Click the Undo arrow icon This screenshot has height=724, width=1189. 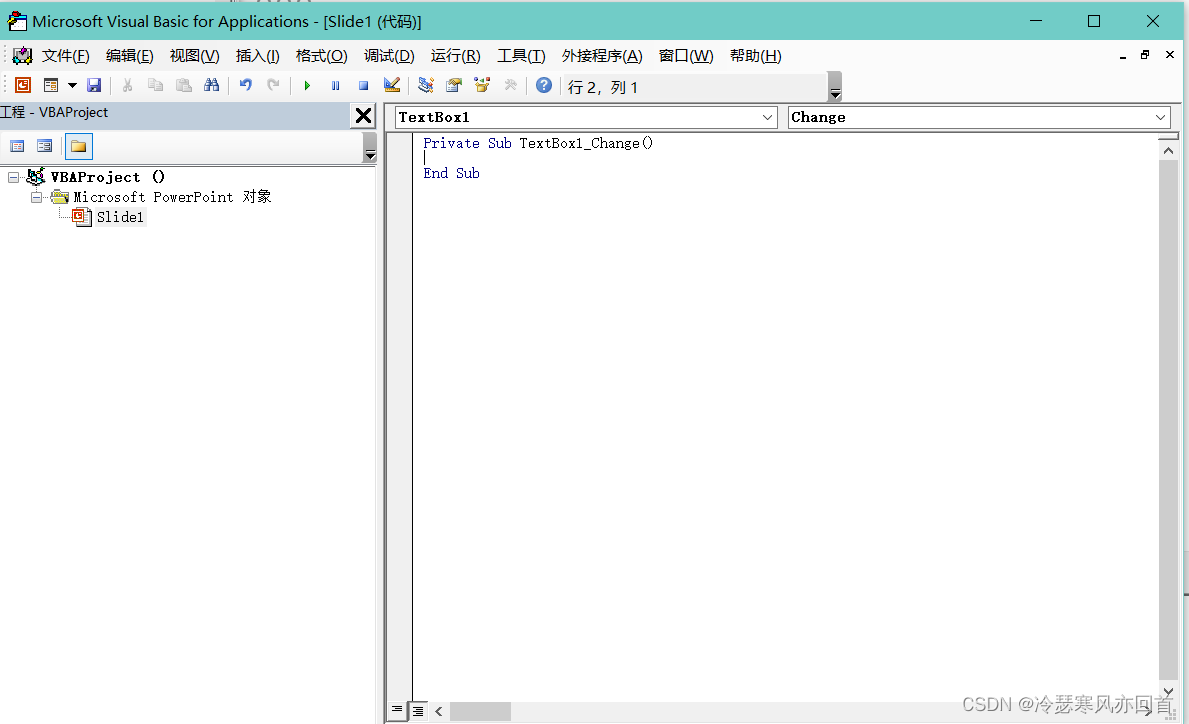pyautogui.click(x=246, y=86)
